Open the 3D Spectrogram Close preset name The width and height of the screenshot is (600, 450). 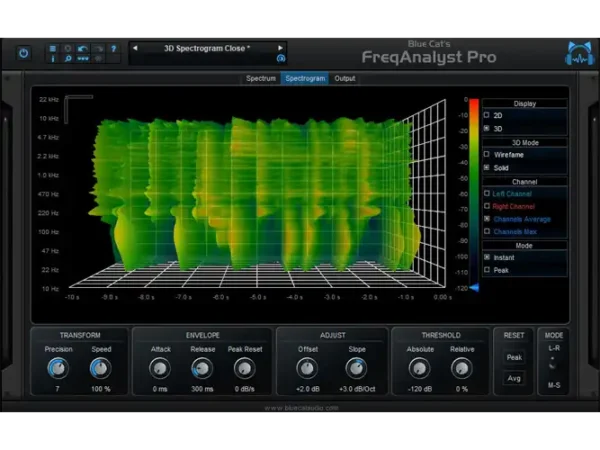coord(207,49)
